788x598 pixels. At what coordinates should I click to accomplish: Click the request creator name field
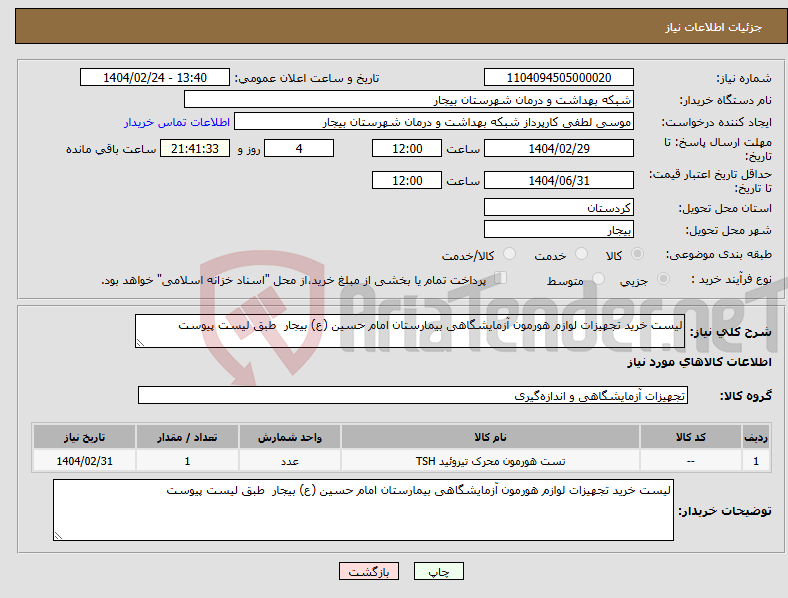[x=434, y=122]
